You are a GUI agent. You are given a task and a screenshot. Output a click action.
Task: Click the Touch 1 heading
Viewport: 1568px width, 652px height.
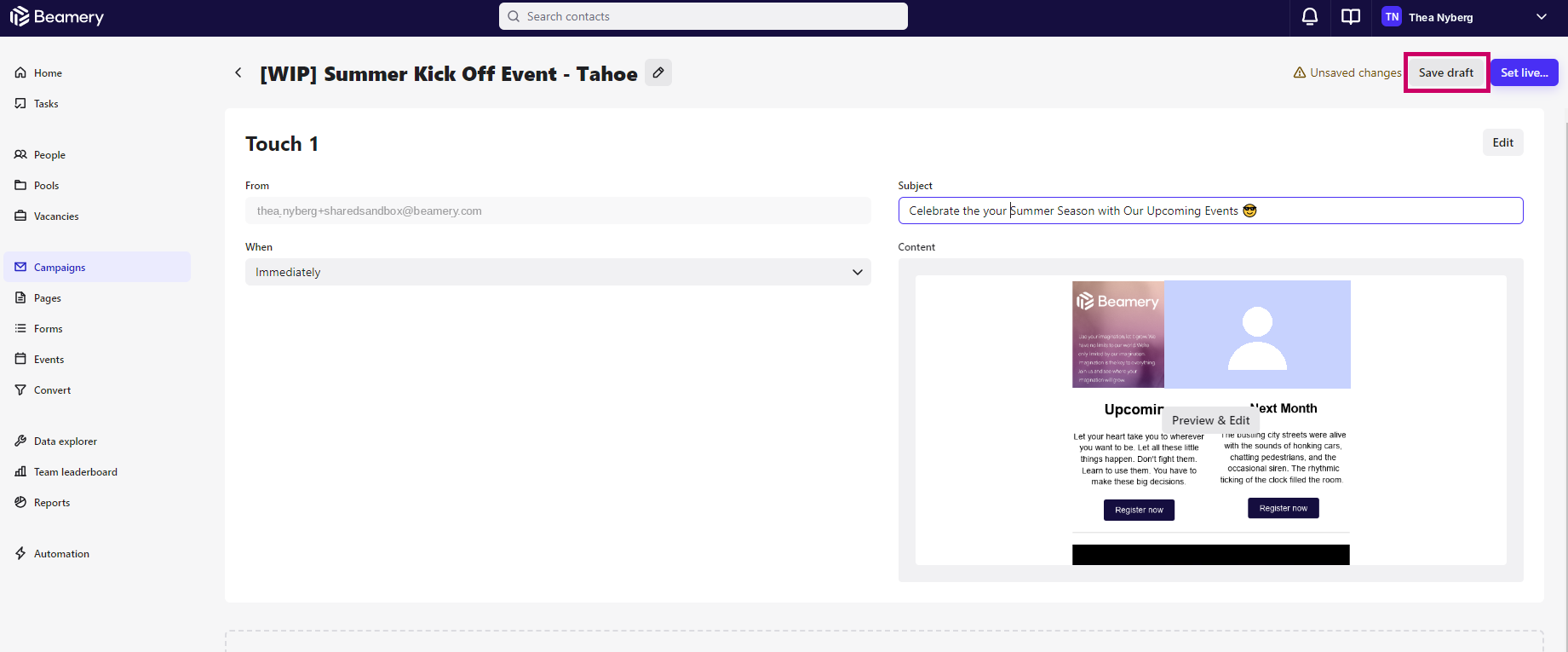point(282,144)
